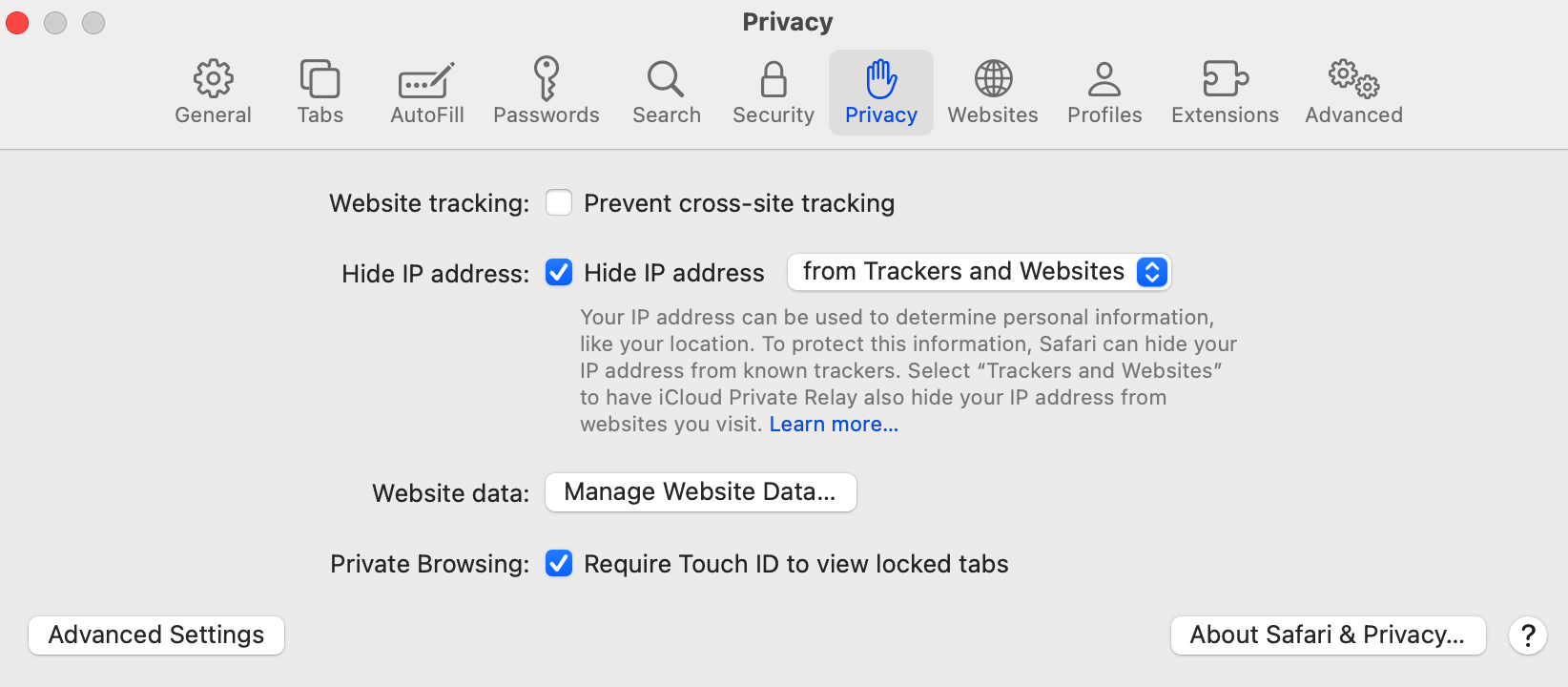This screenshot has width=1568, height=687.
Task: Click the question mark help button
Action: (x=1528, y=635)
